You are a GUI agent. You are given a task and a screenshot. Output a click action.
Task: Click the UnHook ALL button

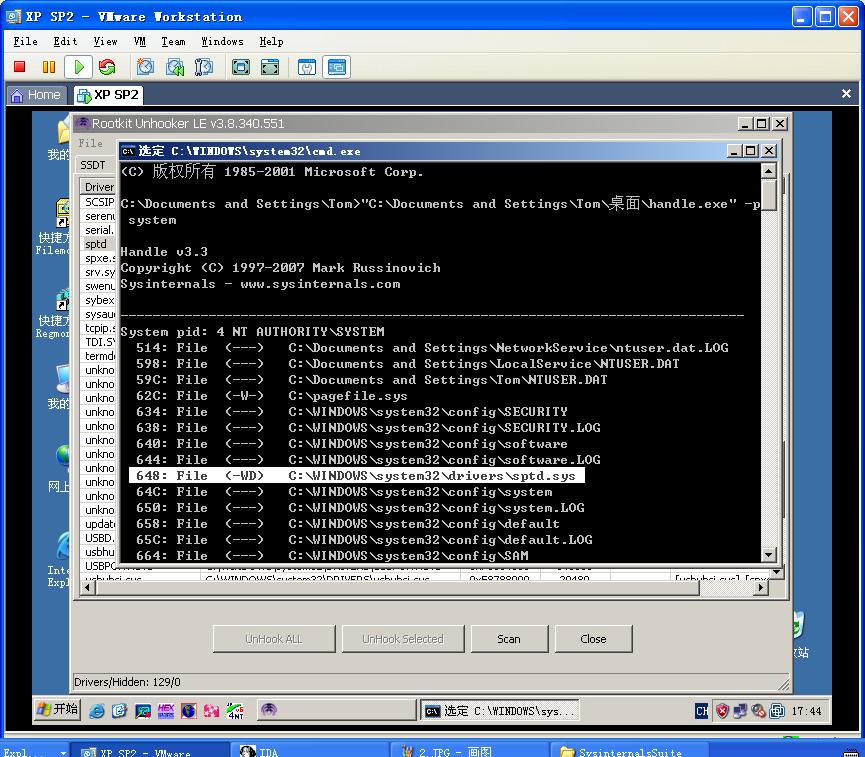point(274,639)
